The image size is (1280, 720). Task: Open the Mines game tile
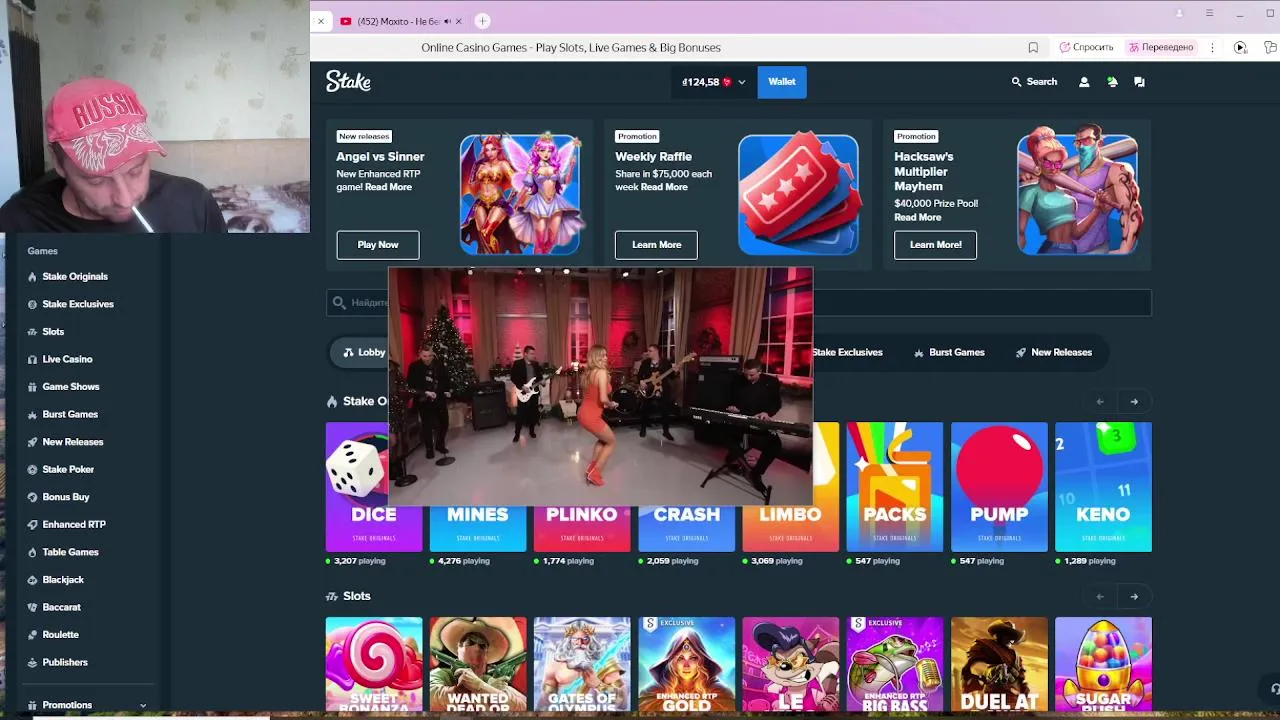478,528
